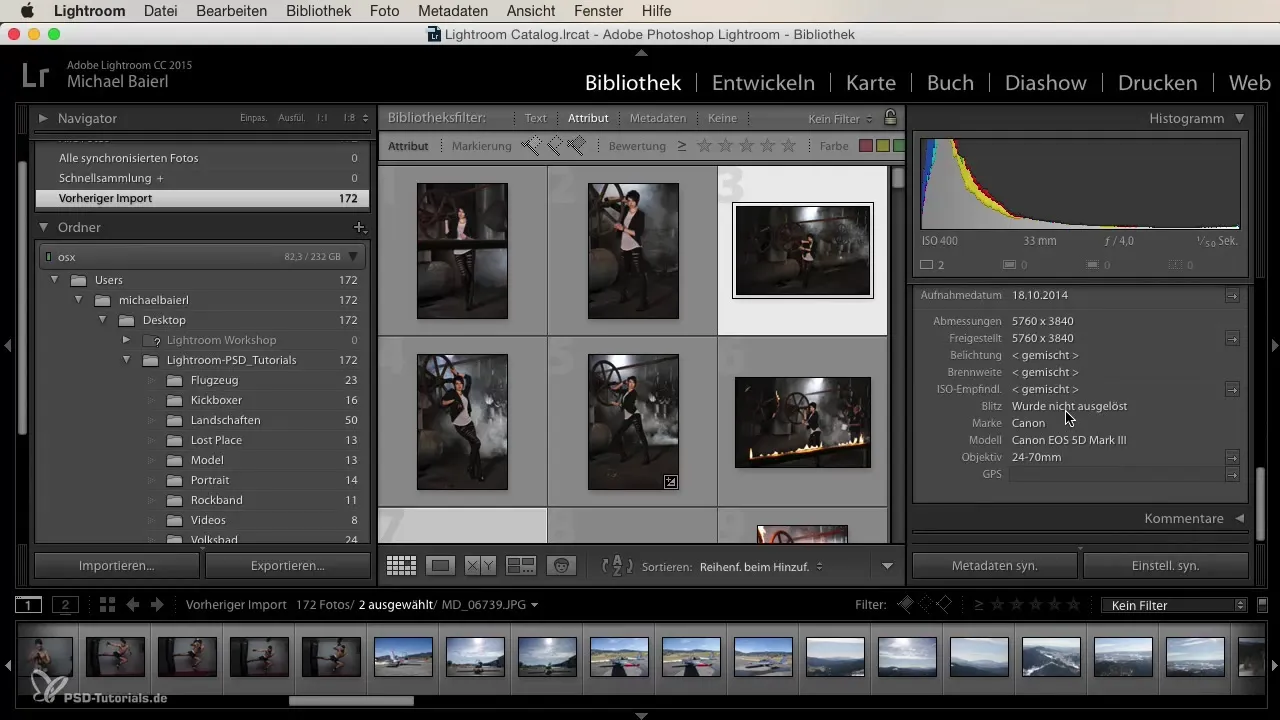Open filmstrip Kein Filter dropdown
Image resolution: width=1280 pixels, height=720 pixels.
click(1173, 605)
